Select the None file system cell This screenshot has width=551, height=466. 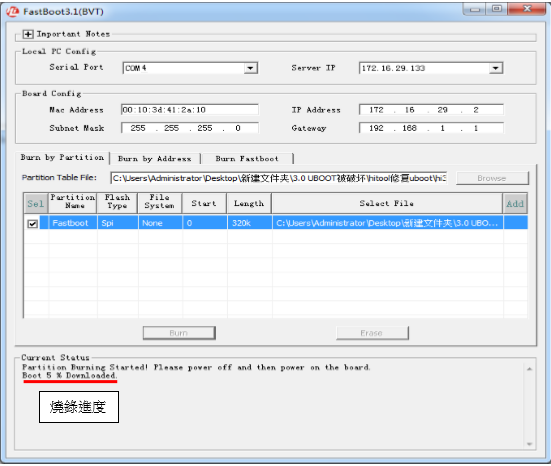[160, 223]
